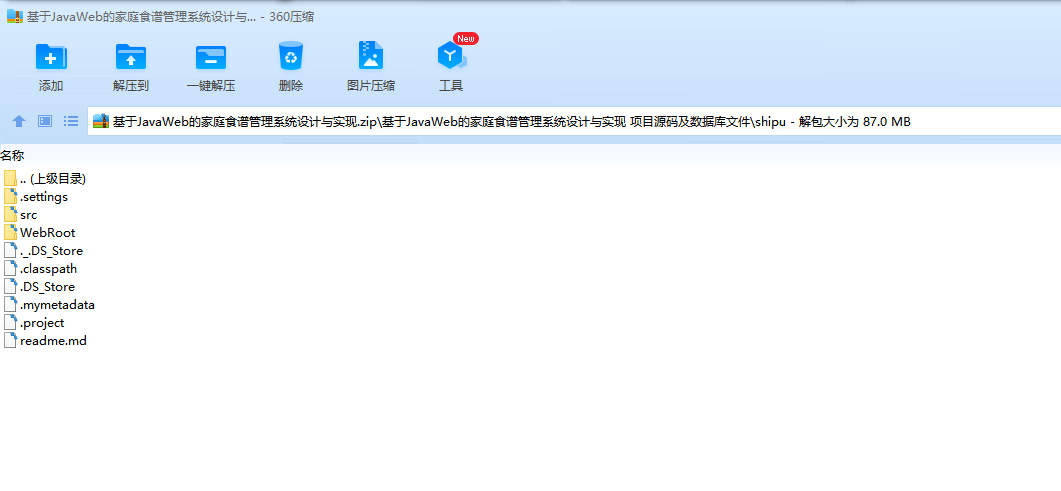Open the 图片压缩 image compression tool

pyautogui.click(x=371, y=55)
